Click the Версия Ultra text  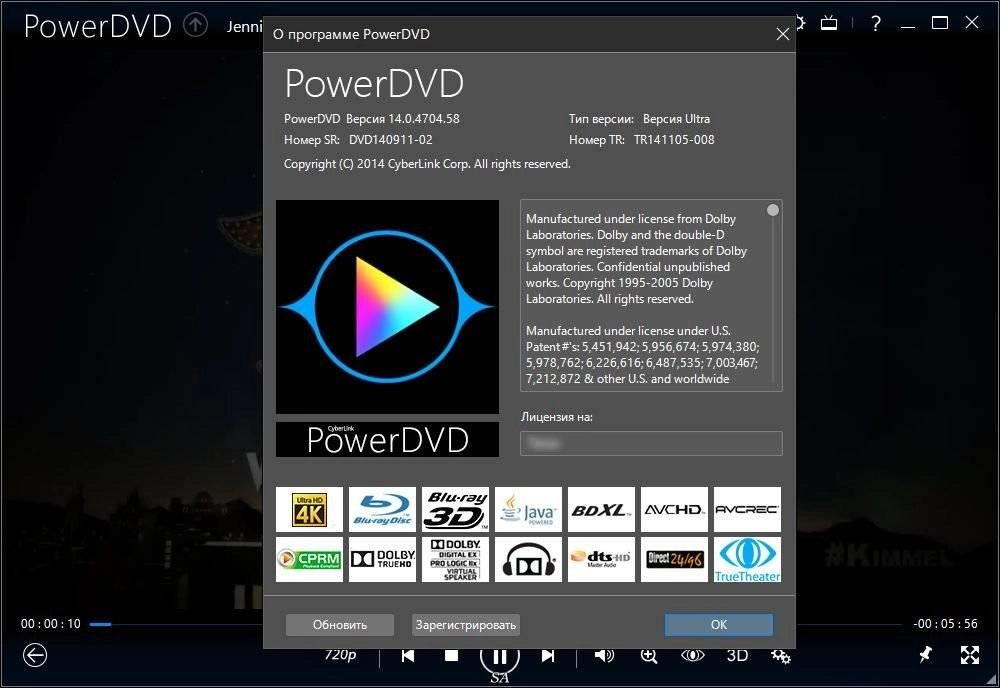(x=676, y=119)
